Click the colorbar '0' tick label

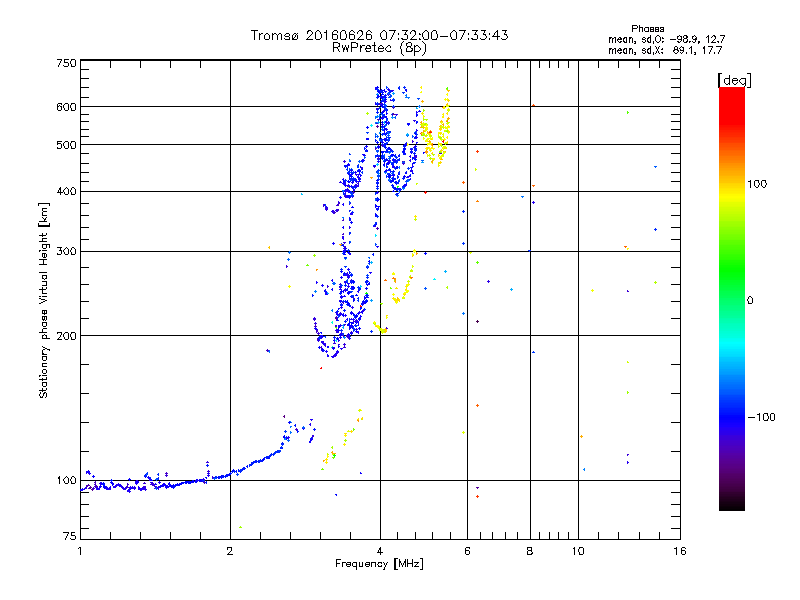[x=750, y=301]
